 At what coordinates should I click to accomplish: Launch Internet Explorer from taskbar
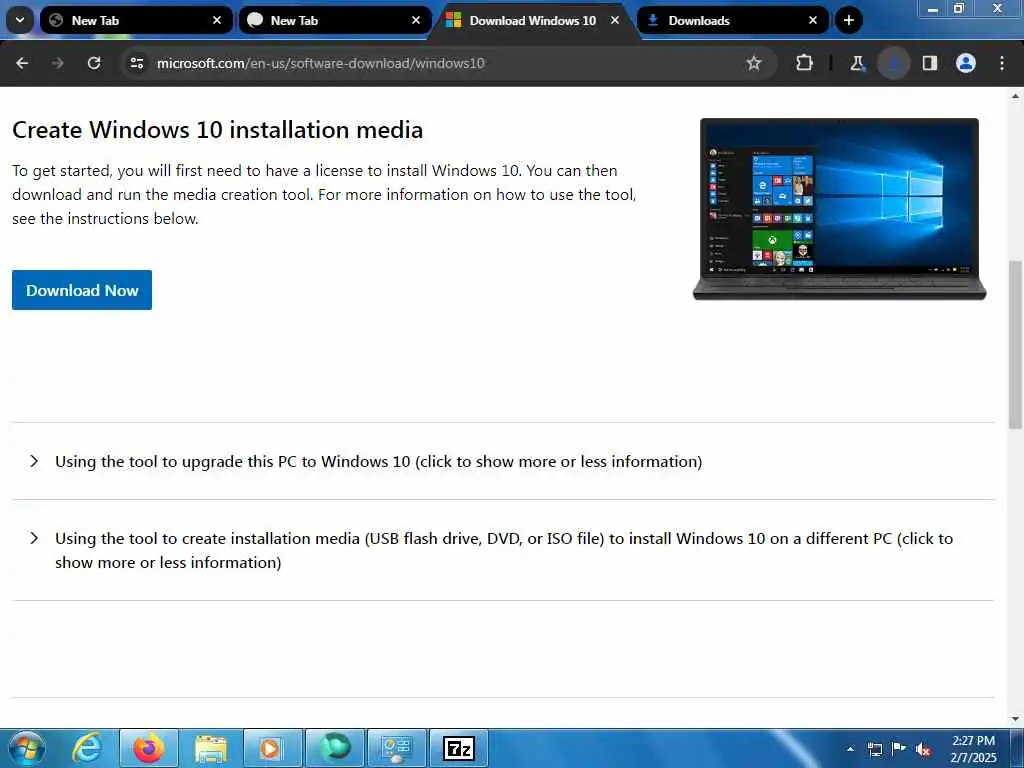(x=88, y=748)
